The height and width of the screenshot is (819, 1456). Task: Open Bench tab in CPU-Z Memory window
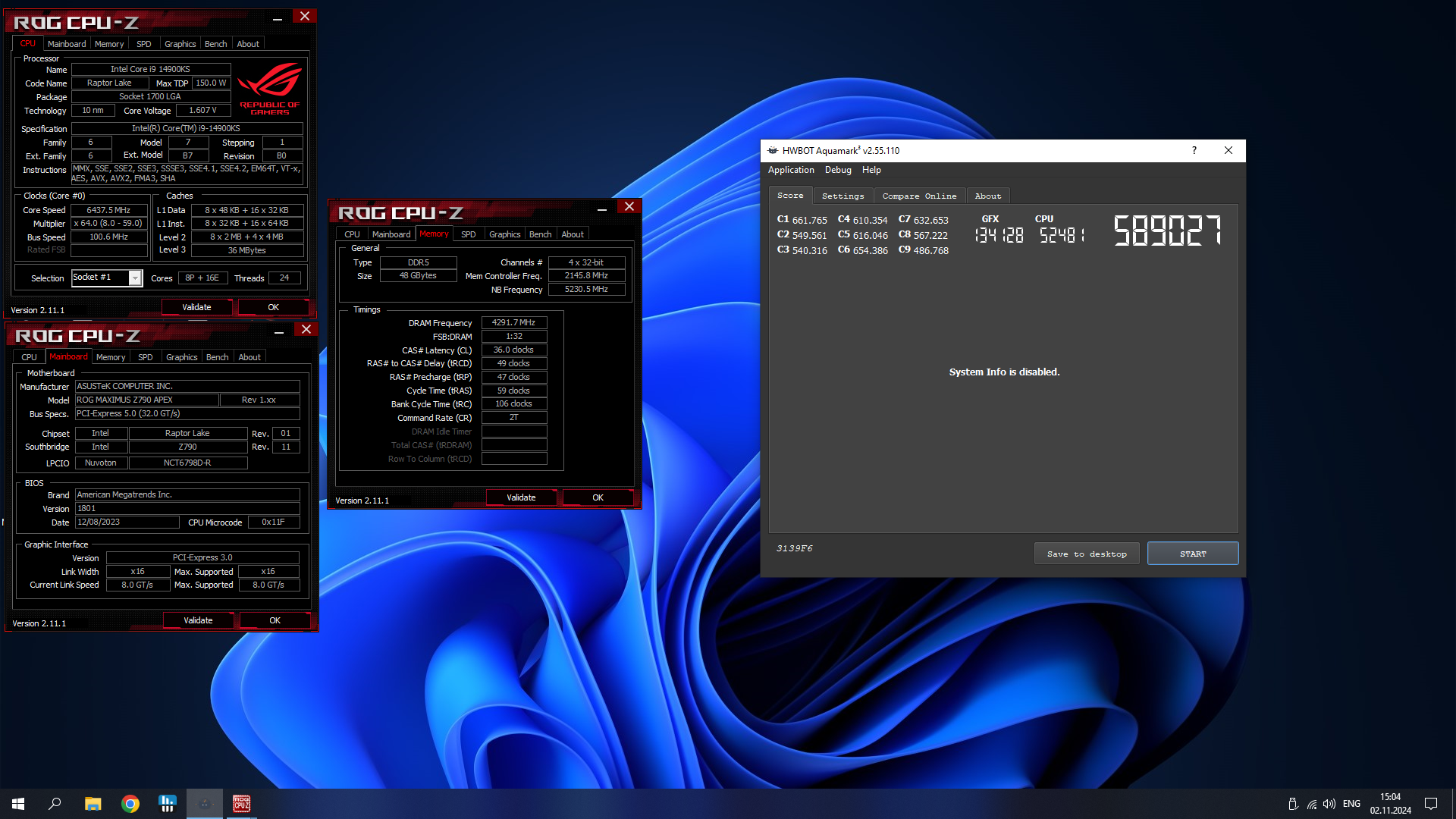[x=541, y=234]
